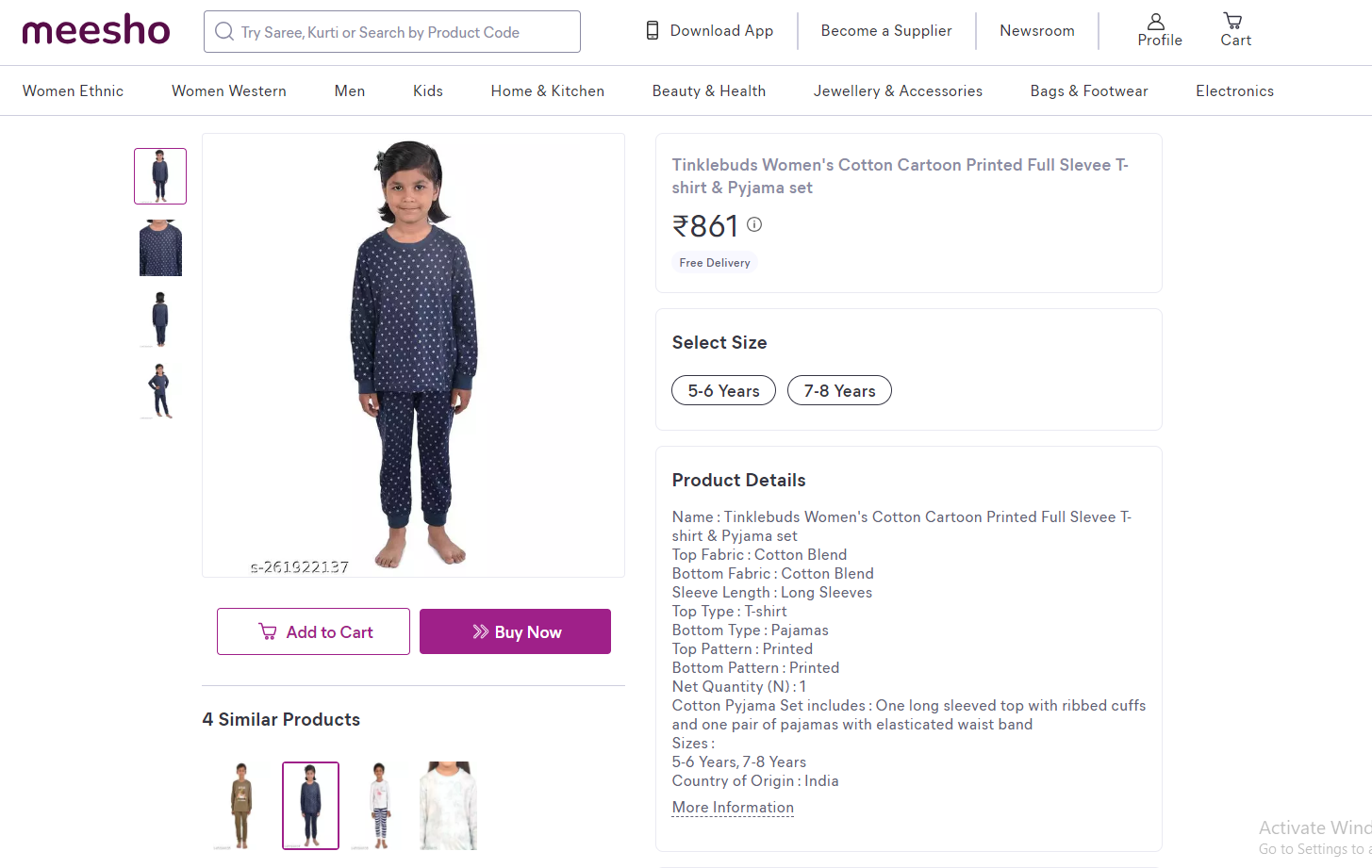Select the 7-8 Years size
This screenshot has width=1372, height=868.
pos(839,390)
